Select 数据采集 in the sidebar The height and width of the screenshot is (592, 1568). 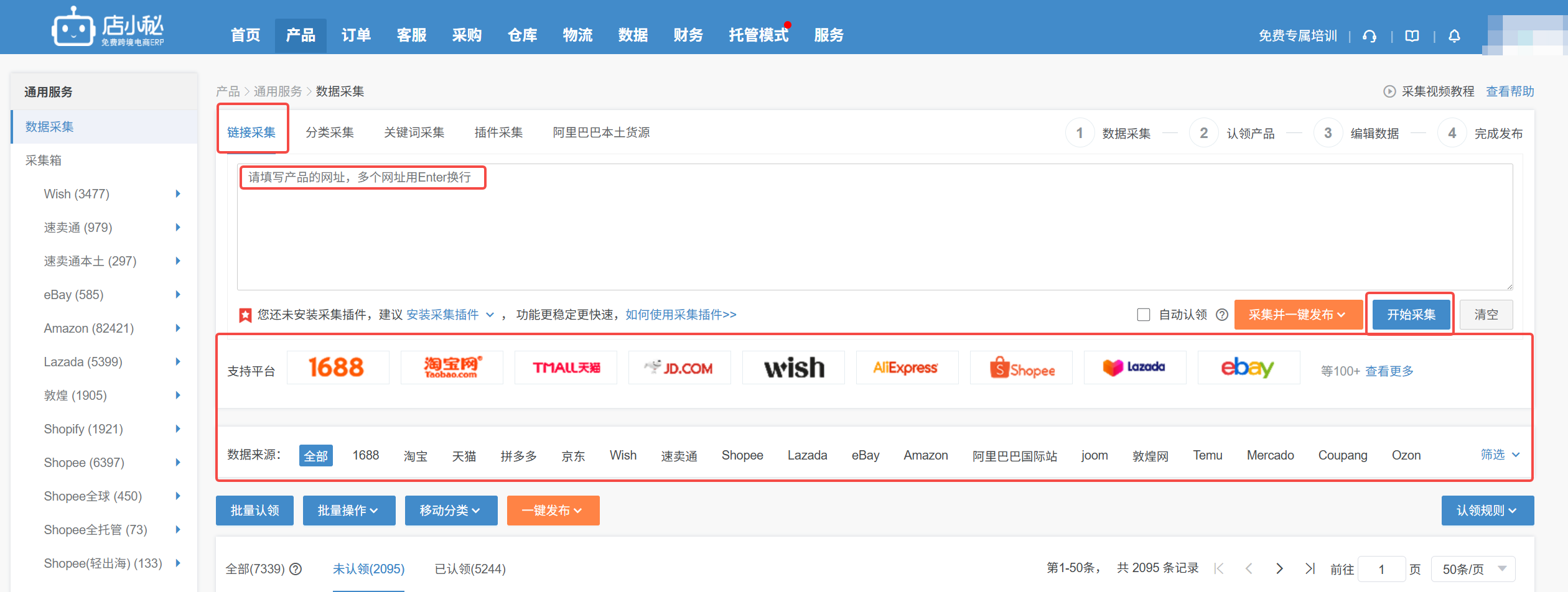[105, 127]
